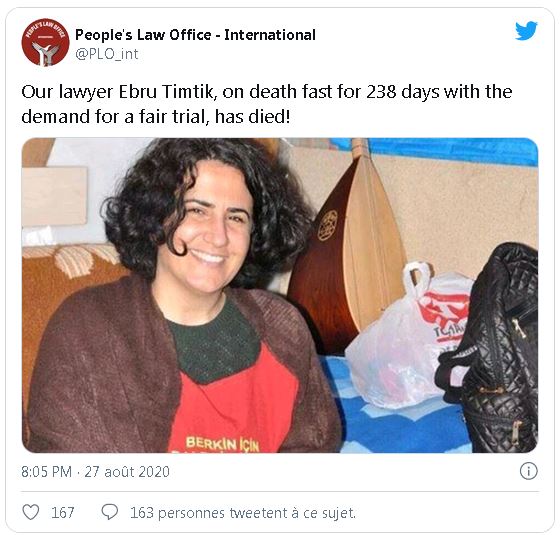Click 'has died!' at tweet text end
This screenshot has height=535, width=560.
pyautogui.click(x=252, y=117)
